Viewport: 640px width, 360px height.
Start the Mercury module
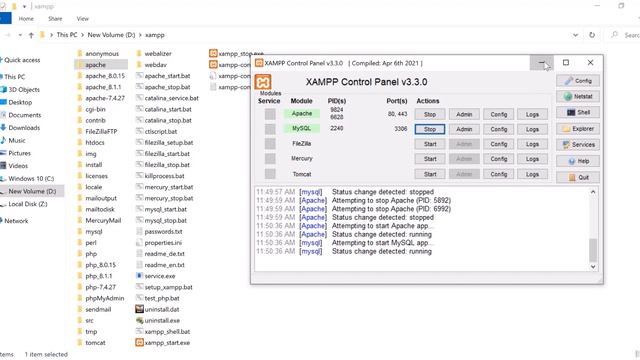(x=430, y=159)
